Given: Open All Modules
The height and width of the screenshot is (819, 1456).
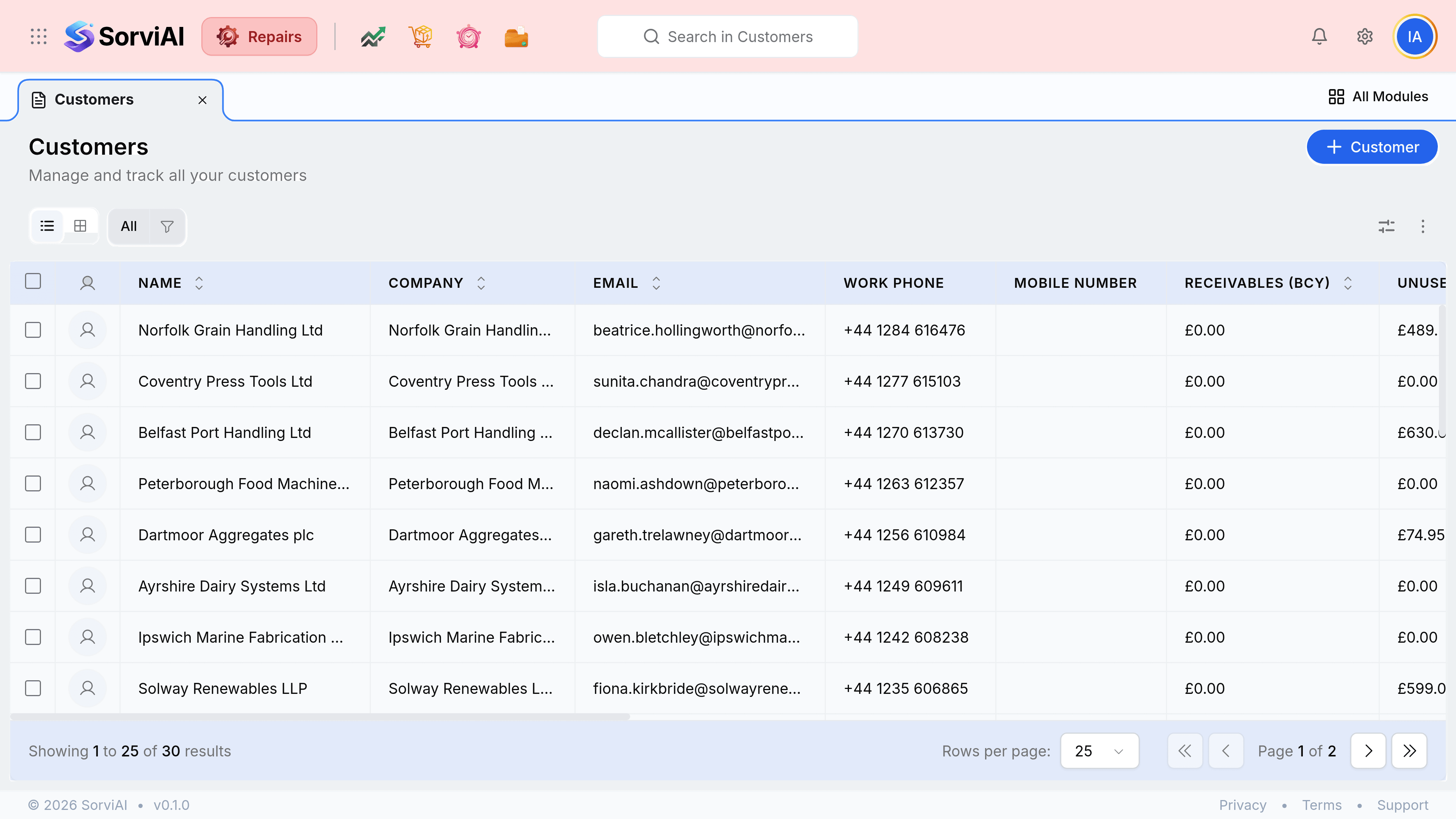Looking at the screenshot, I should click(x=1378, y=97).
